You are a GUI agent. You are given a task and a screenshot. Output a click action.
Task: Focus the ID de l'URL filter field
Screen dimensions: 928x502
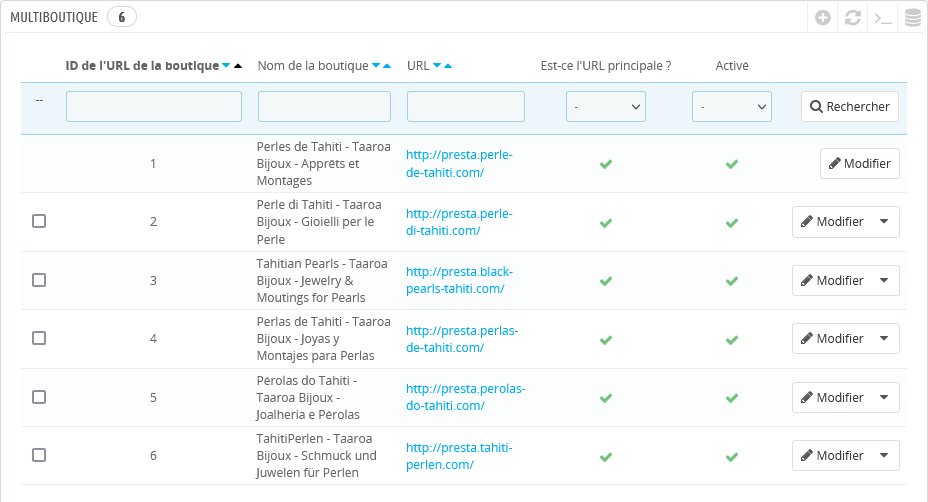[154, 107]
